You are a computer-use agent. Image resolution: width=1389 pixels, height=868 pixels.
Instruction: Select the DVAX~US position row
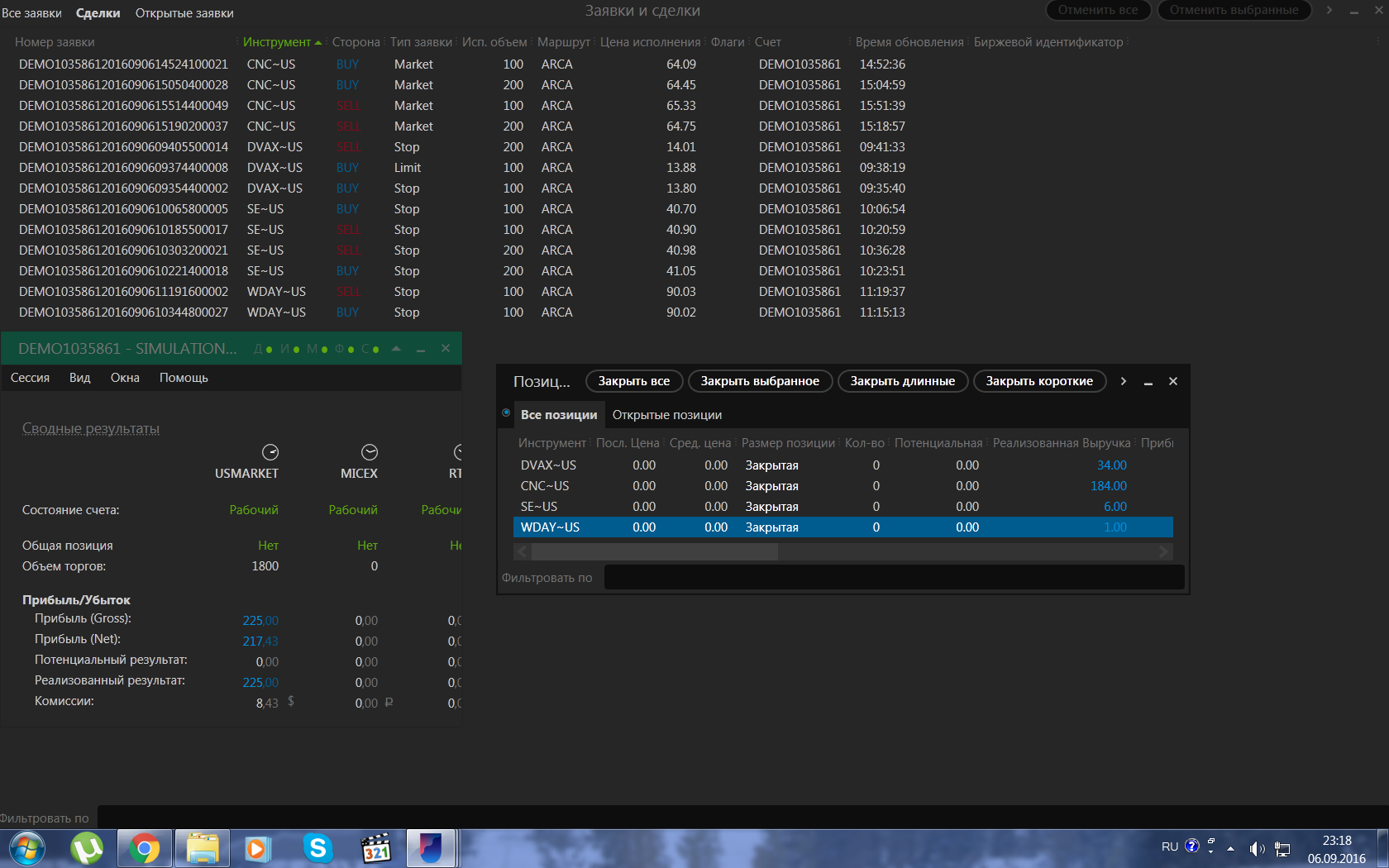click(843, 465)
